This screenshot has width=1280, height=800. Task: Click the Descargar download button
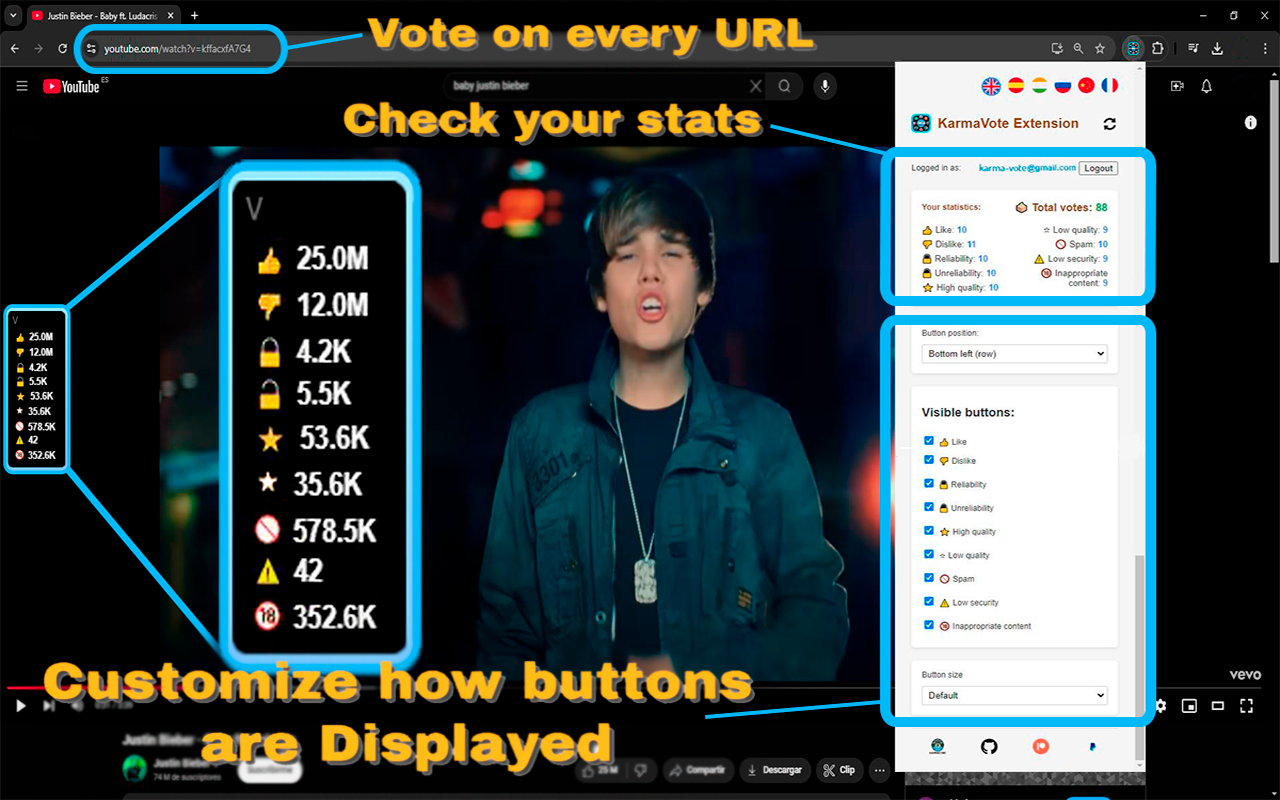coord(775,770)
